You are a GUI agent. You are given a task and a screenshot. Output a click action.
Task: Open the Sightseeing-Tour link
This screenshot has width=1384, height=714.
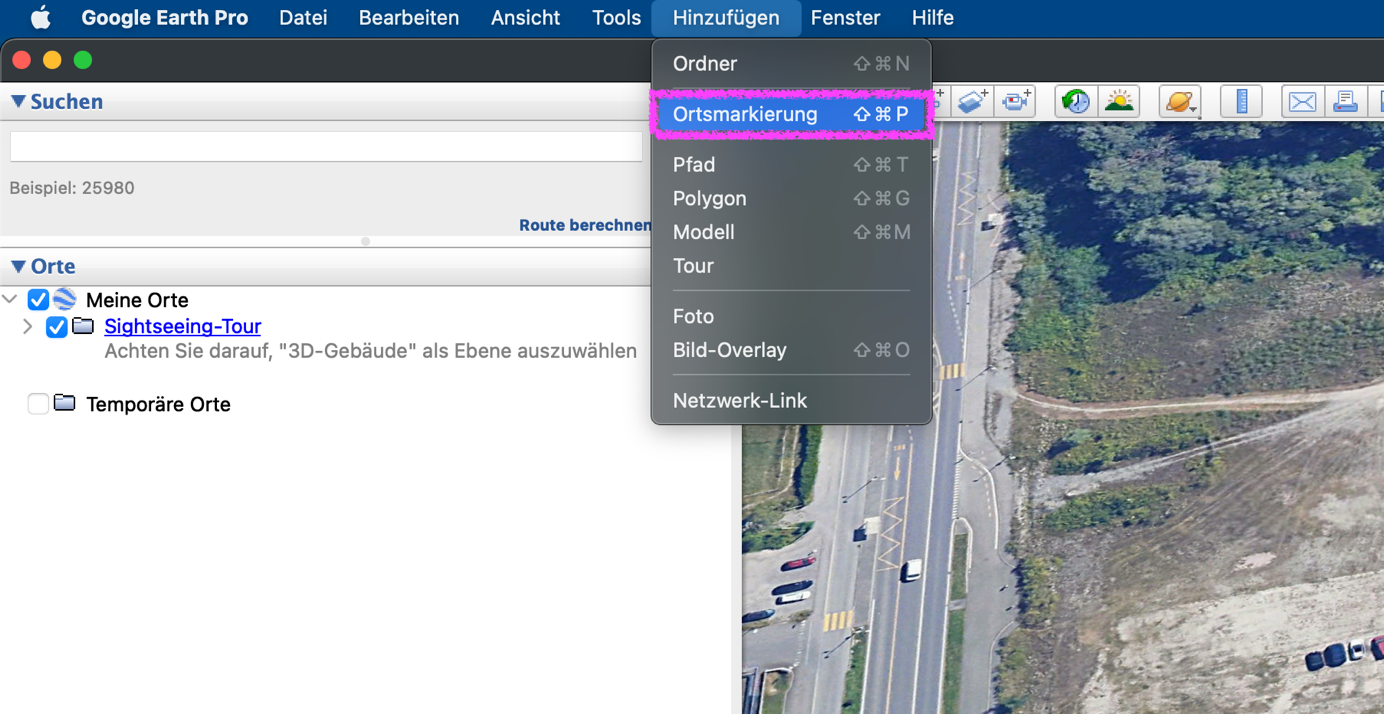pyautogui.click(x=182, y=326)
